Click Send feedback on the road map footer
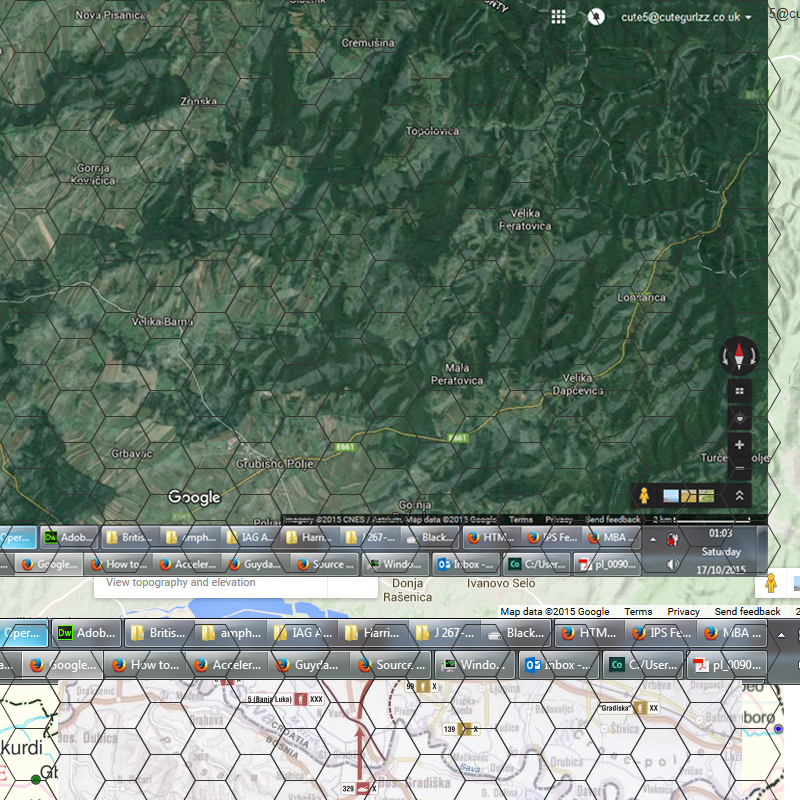800x800 pixels. click(x=747, y=611)
